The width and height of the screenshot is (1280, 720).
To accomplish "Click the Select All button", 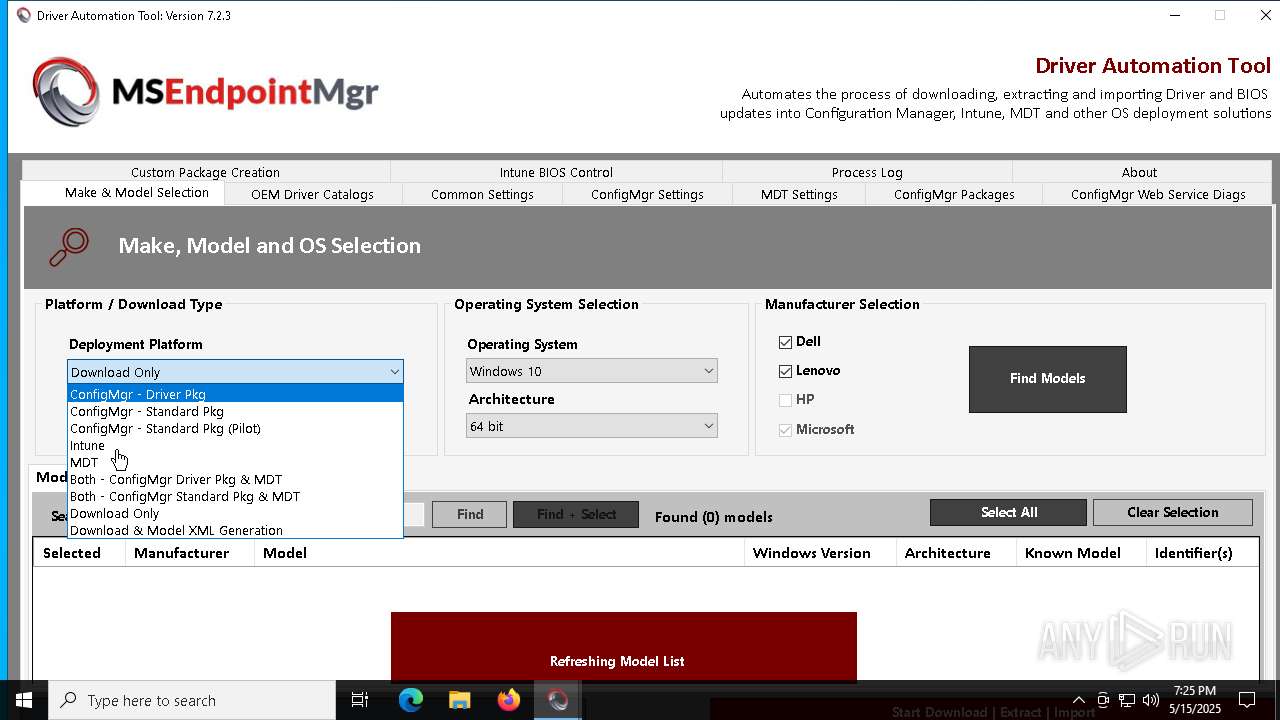I will 1008,512.
